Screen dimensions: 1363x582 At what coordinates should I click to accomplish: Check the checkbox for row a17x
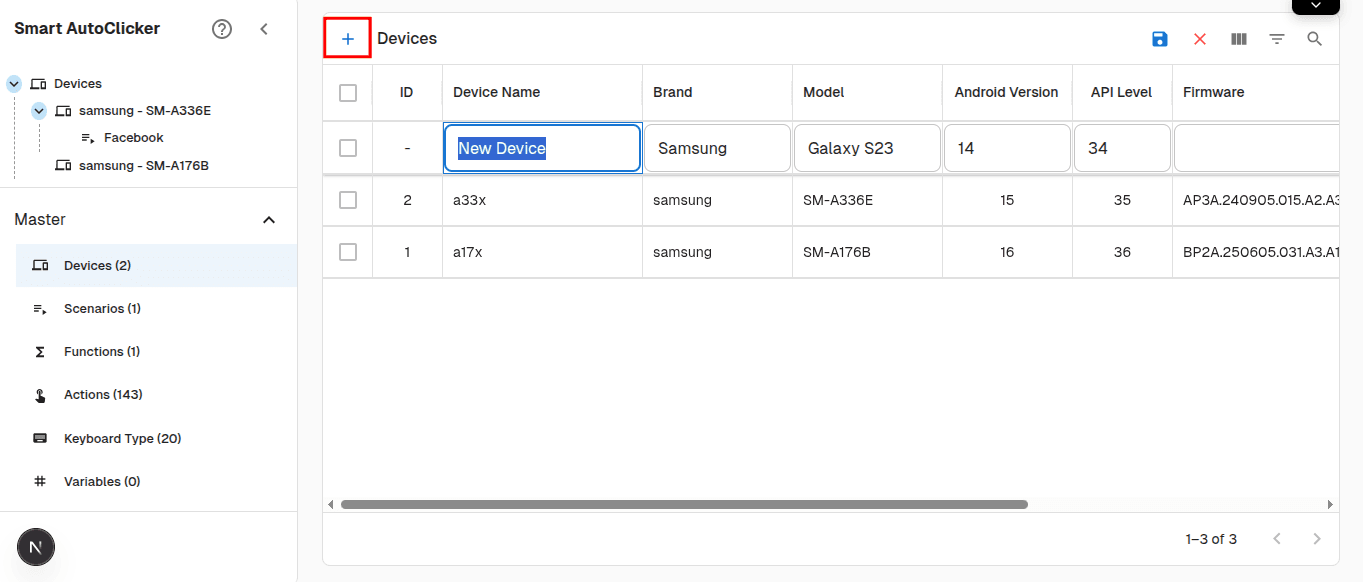[x=347, y=251]
